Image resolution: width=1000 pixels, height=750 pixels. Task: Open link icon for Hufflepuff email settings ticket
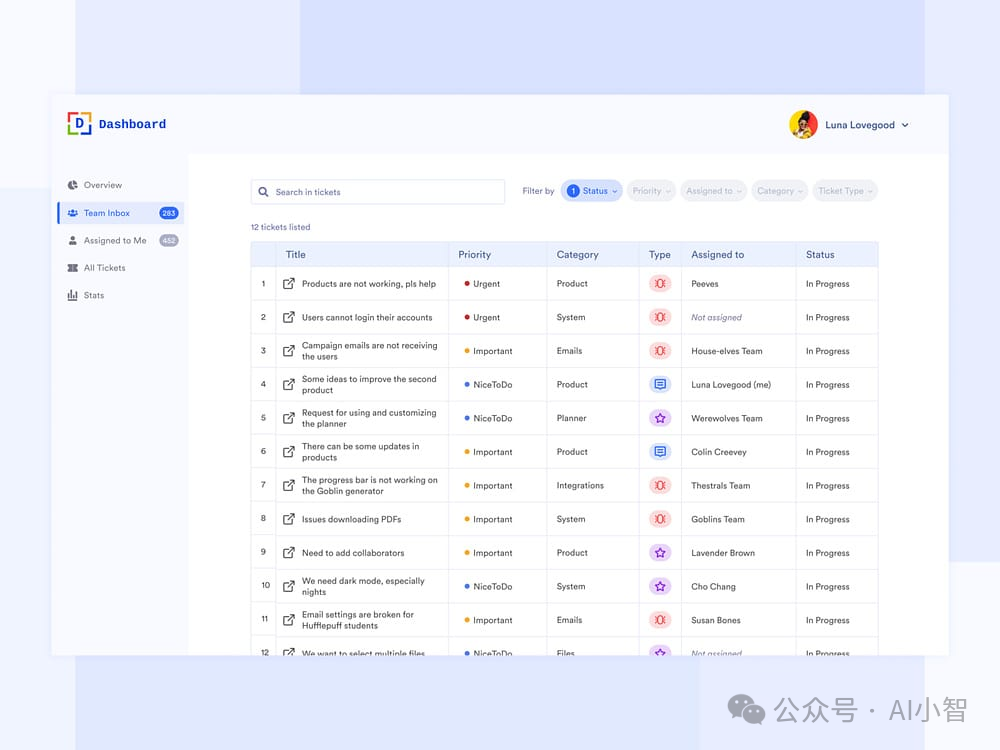[289, 620]
